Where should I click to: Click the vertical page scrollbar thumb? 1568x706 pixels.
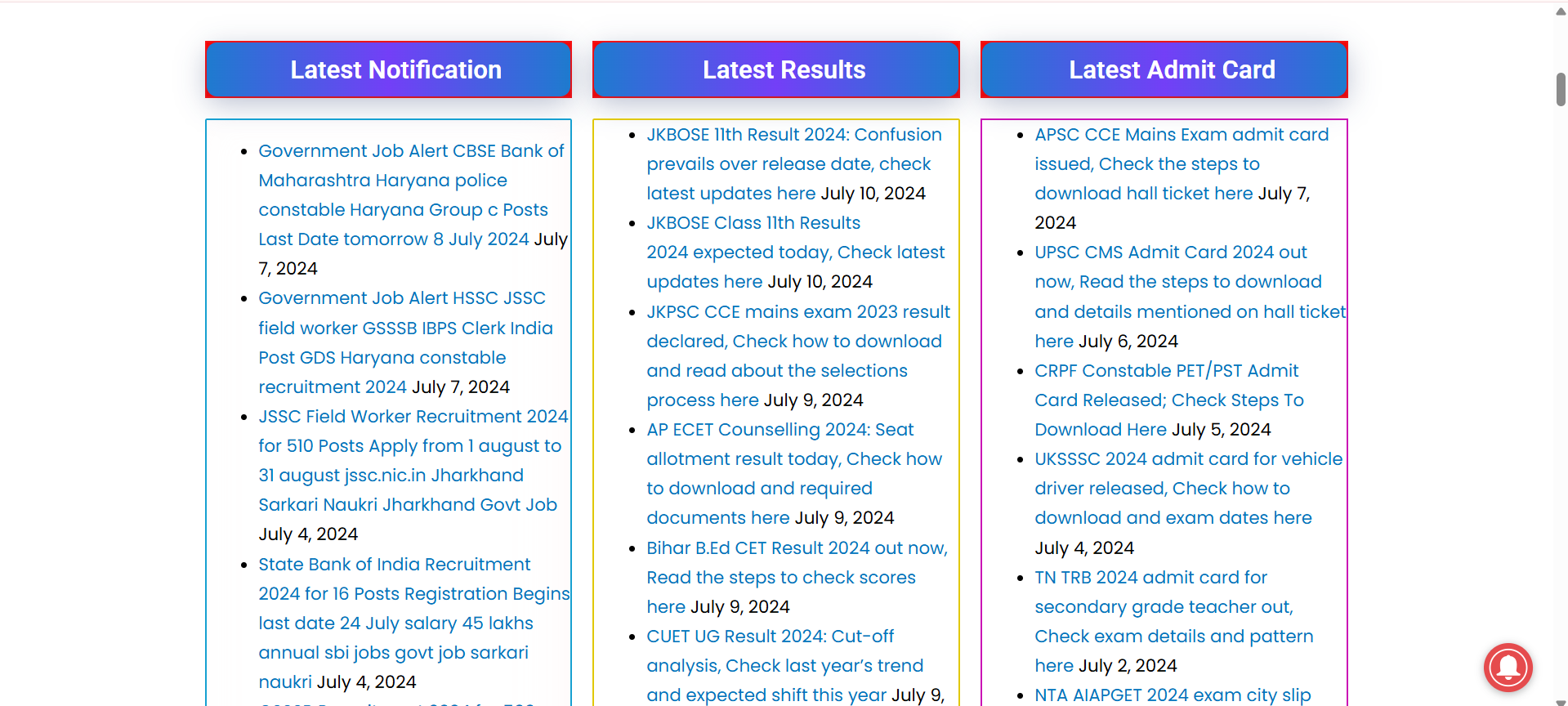[x=1560, y=89]
